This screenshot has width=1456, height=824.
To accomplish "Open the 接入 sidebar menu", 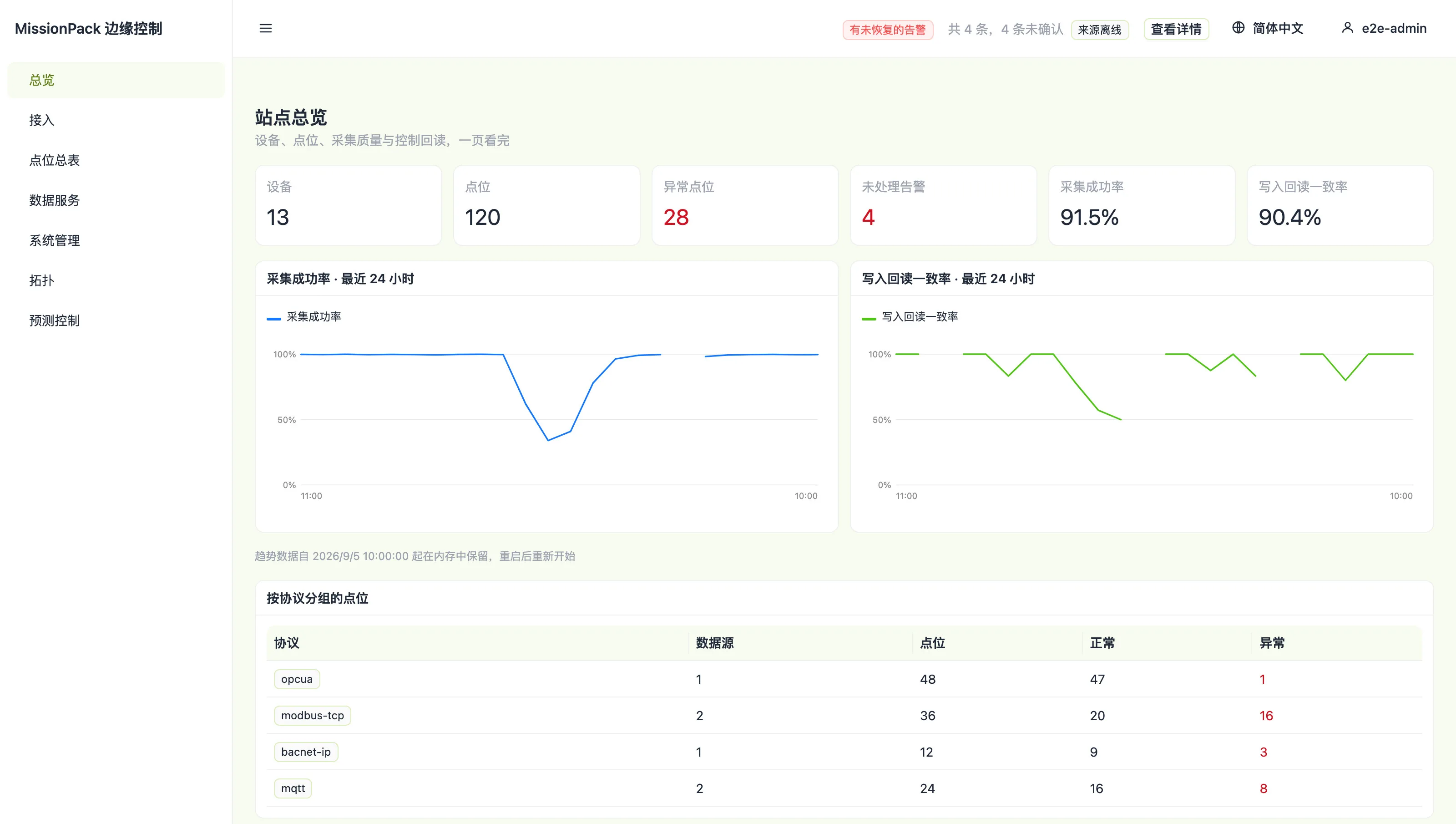I will coord(116,120).
